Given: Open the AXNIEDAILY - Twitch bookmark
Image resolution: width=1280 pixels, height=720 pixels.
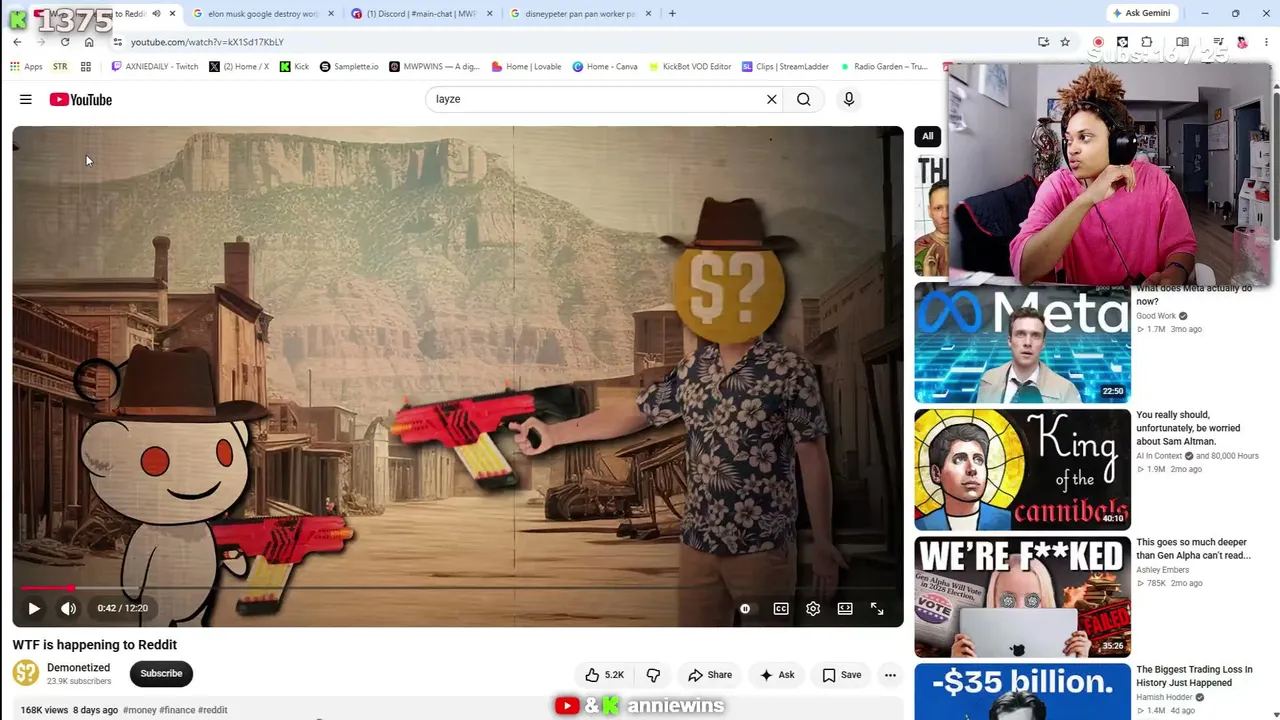Looking at the screenshot, I should 155,67.
